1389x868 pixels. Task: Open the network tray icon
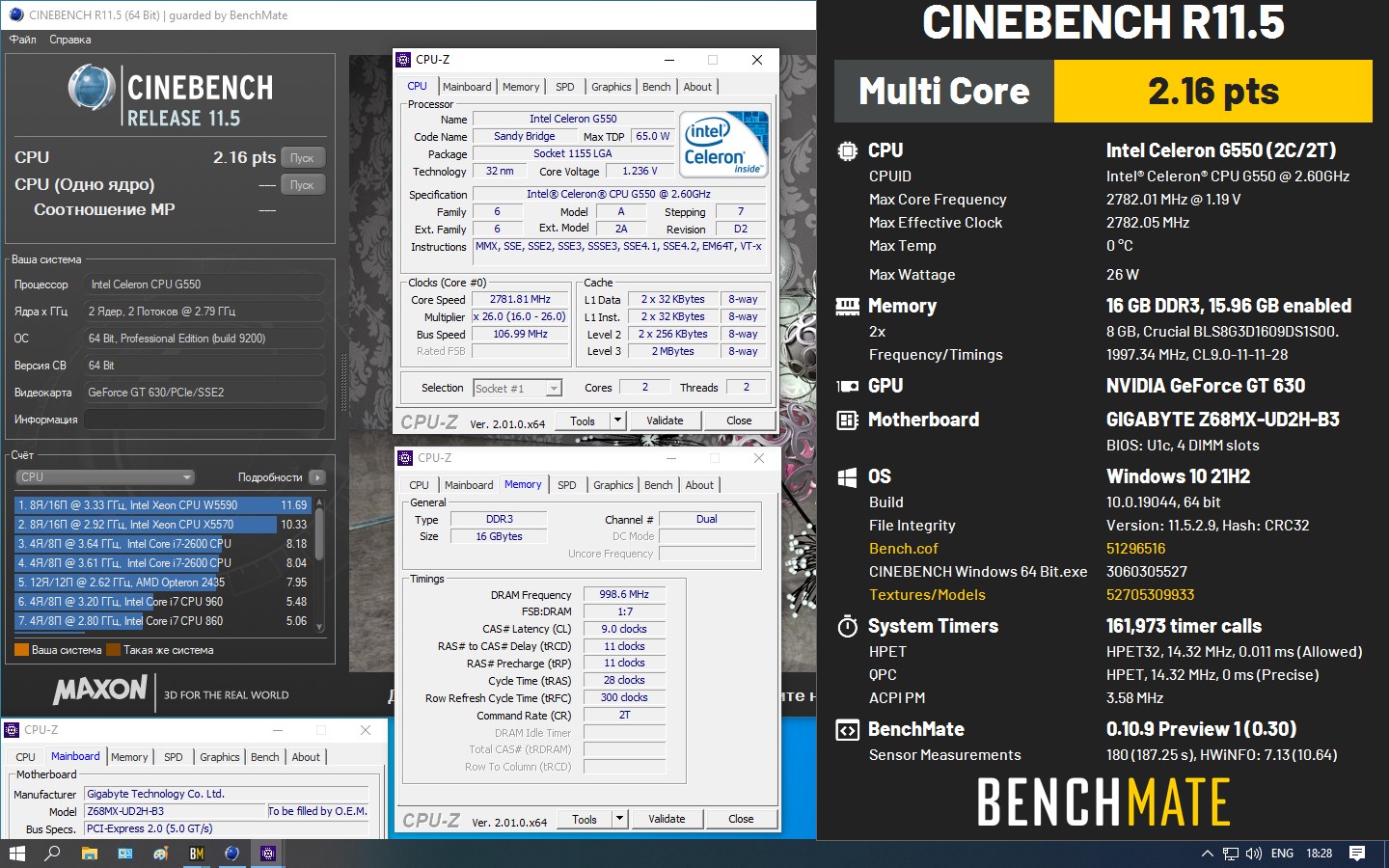[1231, 854]
